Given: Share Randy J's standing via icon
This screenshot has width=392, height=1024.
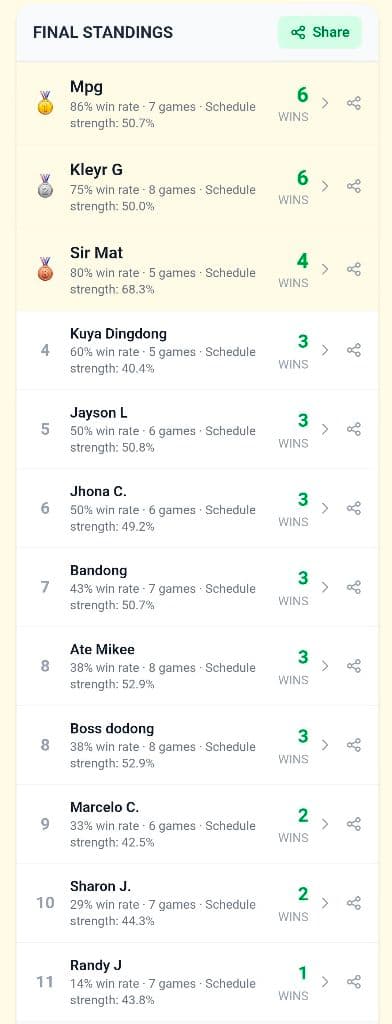Looking at the screenshot, I should pyautogui.click(x=353, y=982).
